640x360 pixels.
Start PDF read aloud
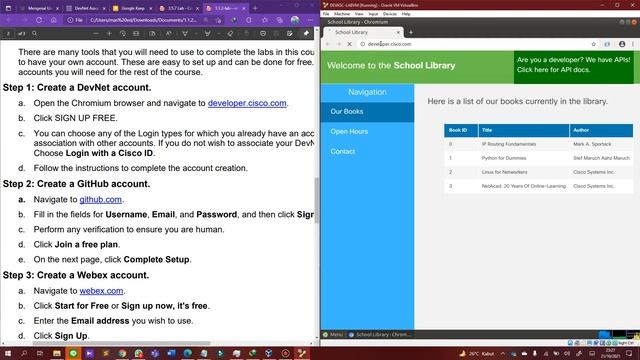[168, 33]
